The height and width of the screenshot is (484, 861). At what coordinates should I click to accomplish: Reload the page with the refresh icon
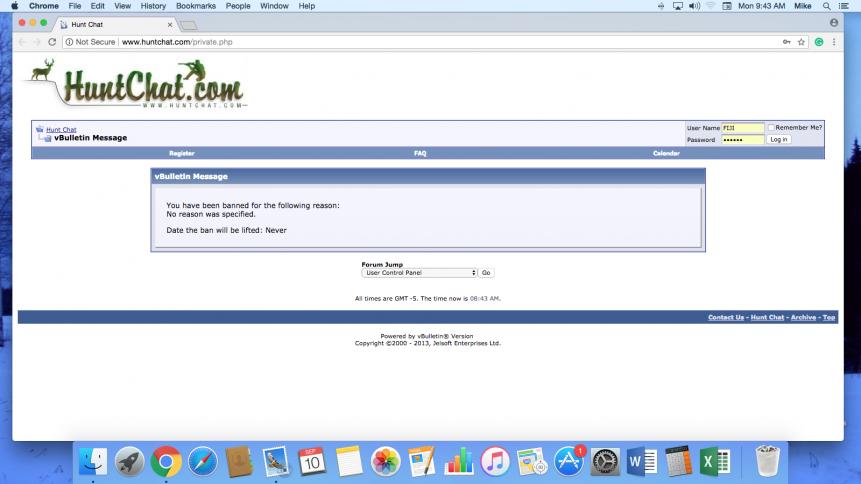(52, 42)
